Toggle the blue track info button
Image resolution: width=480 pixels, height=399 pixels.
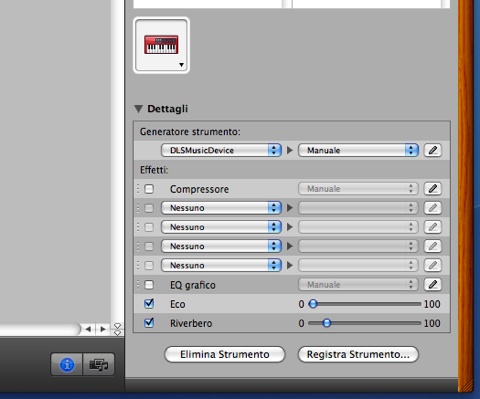point(67,364)
